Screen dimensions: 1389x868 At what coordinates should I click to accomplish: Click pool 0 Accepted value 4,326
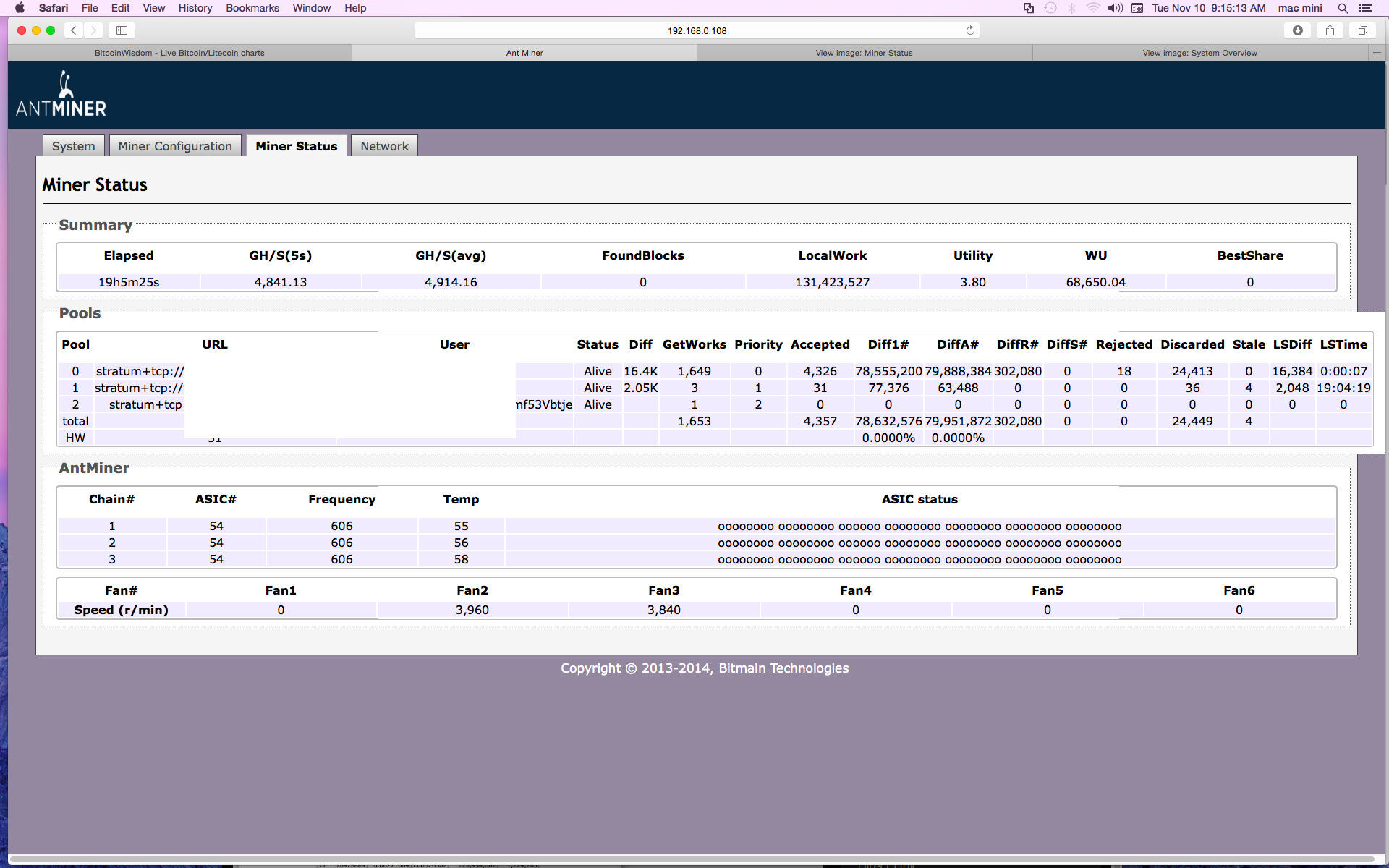click(x=820, y=371)
